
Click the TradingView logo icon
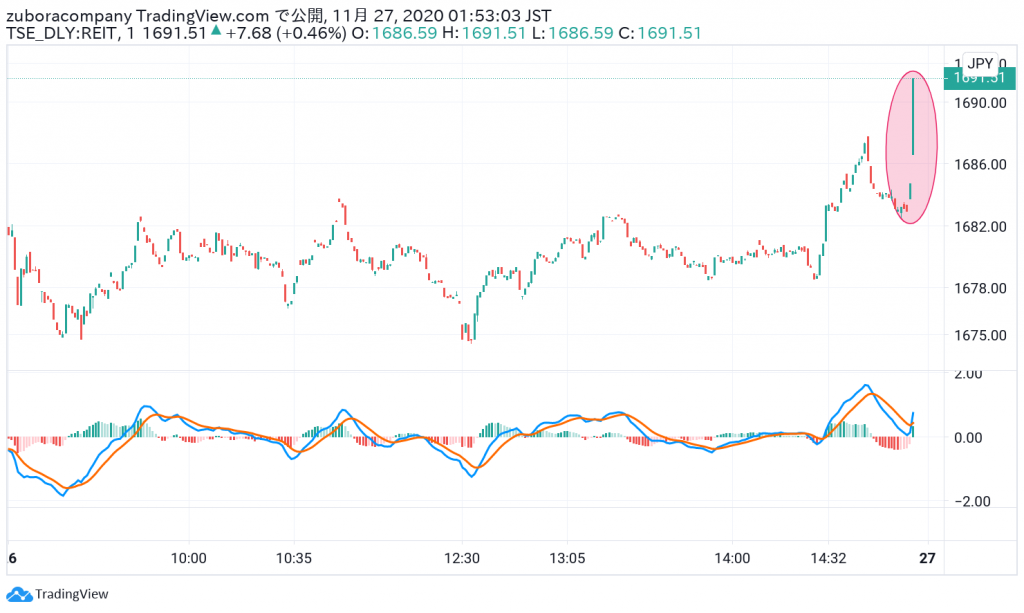[20, 594]
